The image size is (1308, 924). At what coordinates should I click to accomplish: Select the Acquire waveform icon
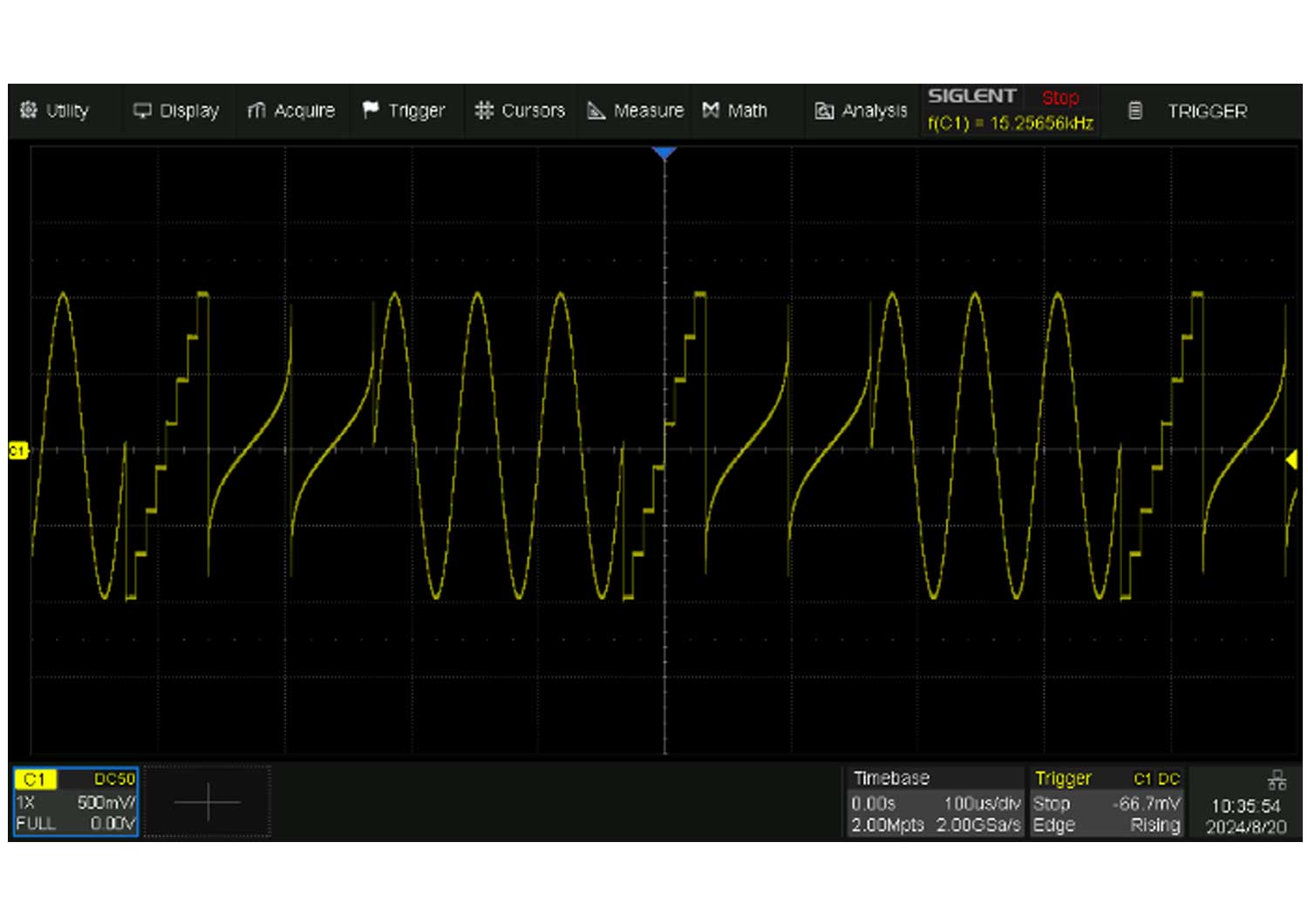[x=256, y=111]
